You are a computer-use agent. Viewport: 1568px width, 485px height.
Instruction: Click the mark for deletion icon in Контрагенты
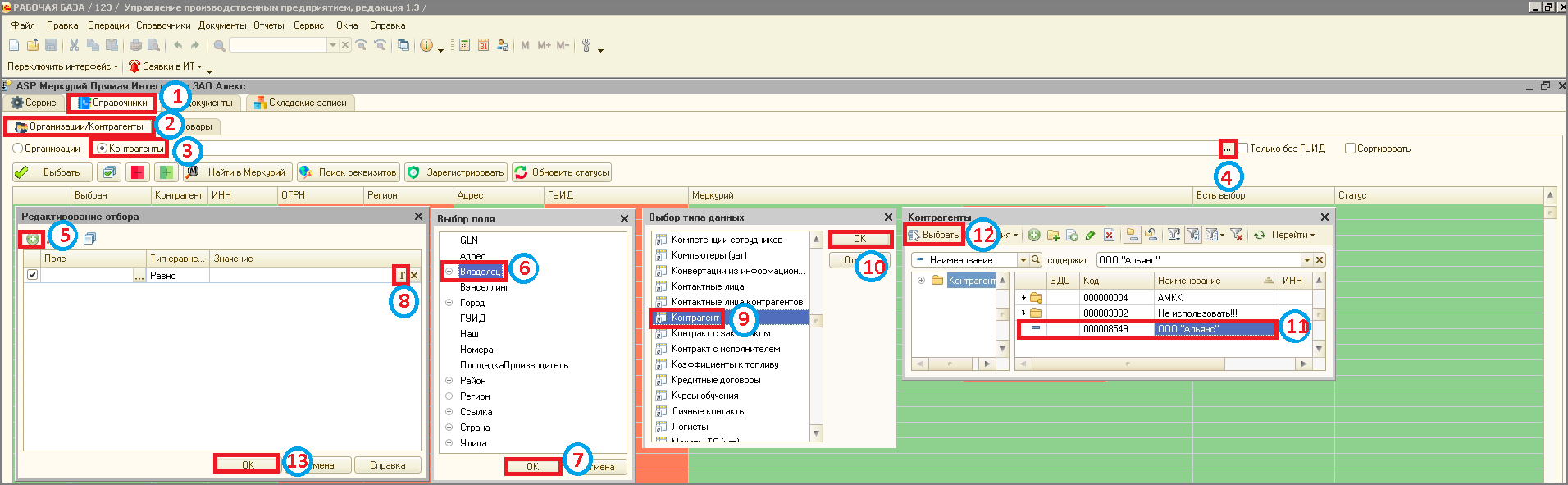pos(1110,236)
